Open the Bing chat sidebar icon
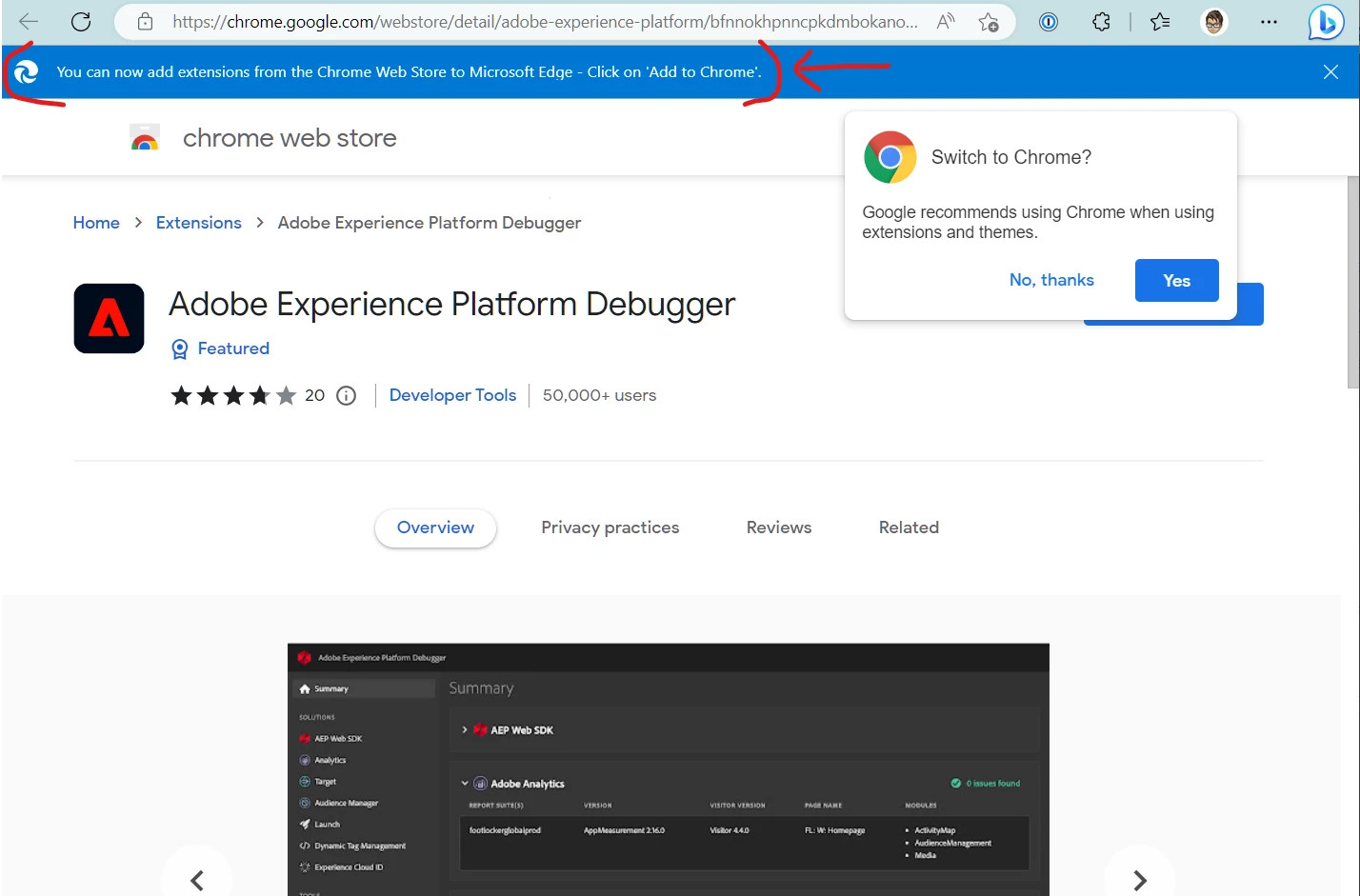This screenshot has height=896, width=1360. (x=1326, y=22)
